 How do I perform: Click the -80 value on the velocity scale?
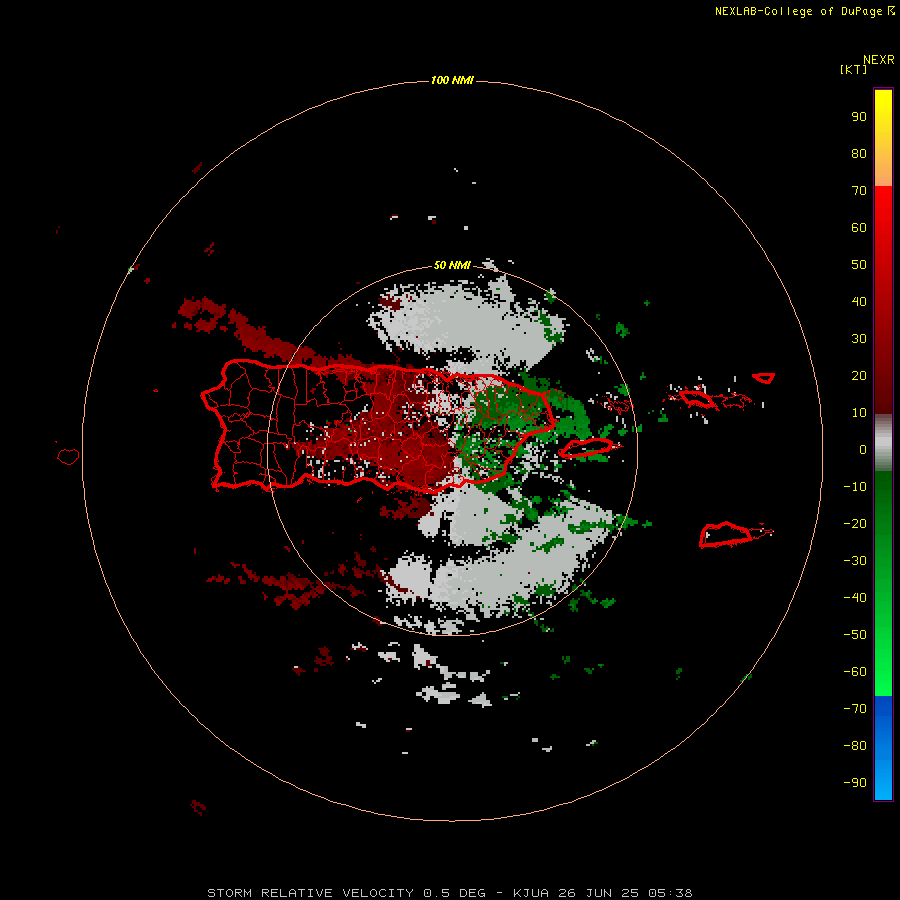(x=855, y=746)
